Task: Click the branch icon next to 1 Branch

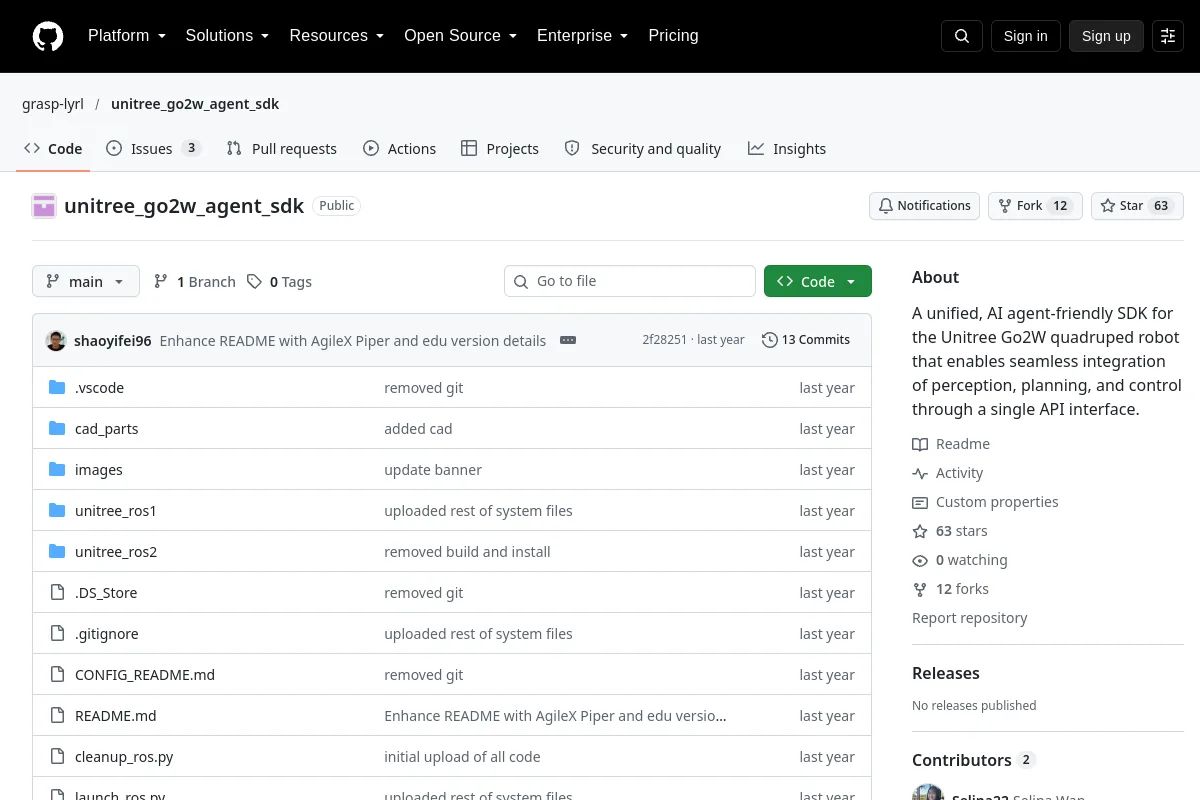Action: coord(161,282)
